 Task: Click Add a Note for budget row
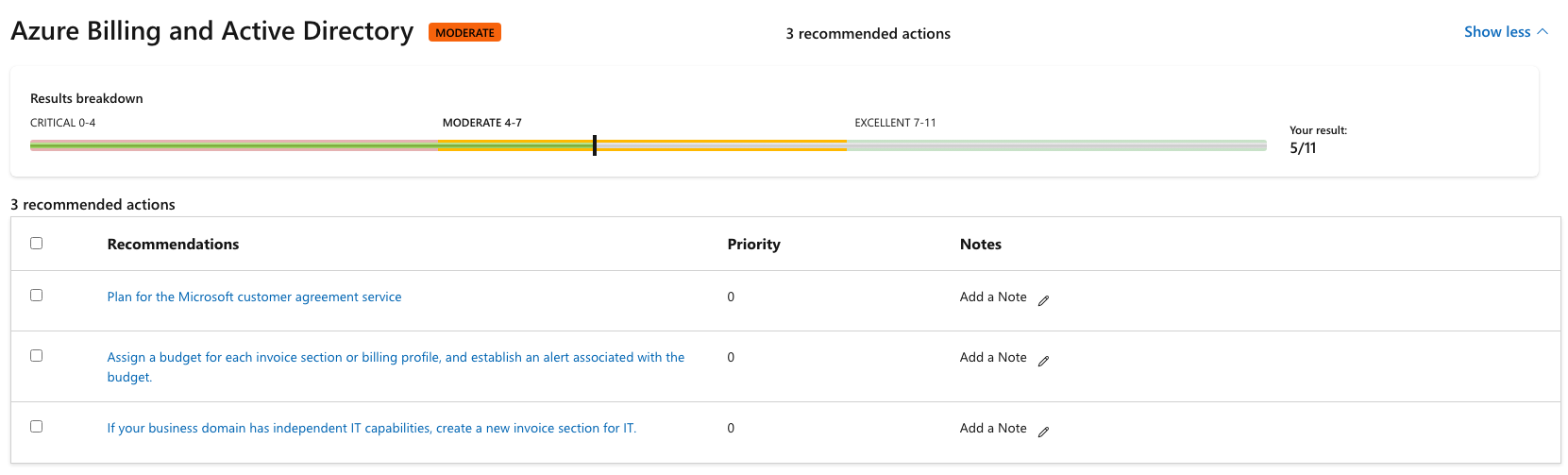click(x=993, y=357)
